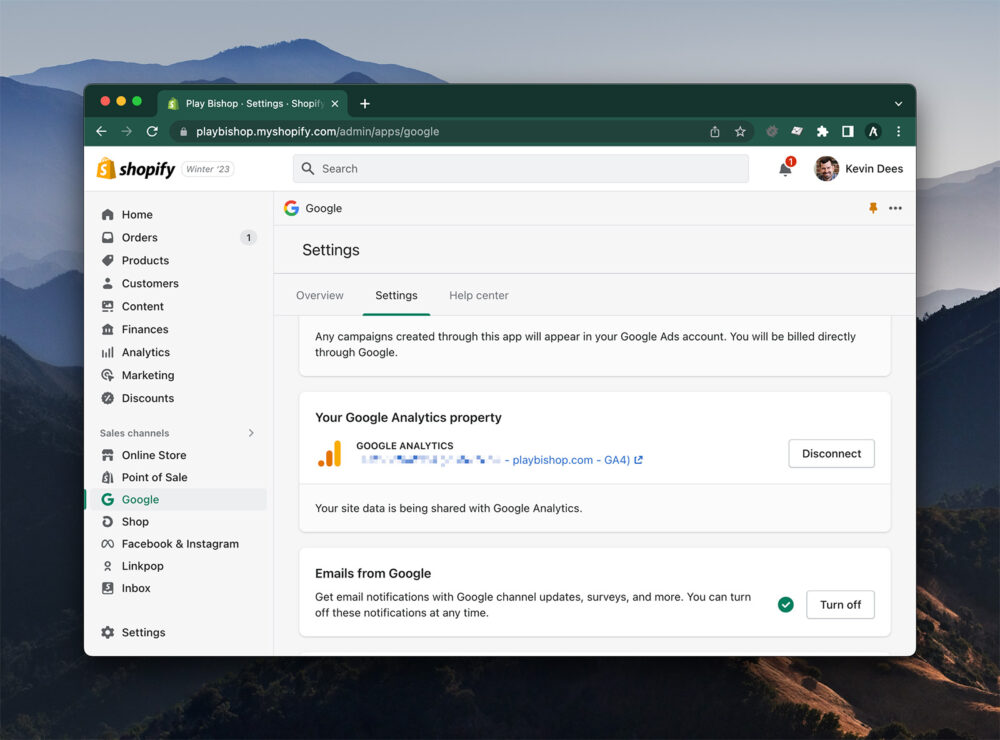Viewport: 1000px width, 740px height.
Task: Click the Shopify search field
Action: coord(520,169)
